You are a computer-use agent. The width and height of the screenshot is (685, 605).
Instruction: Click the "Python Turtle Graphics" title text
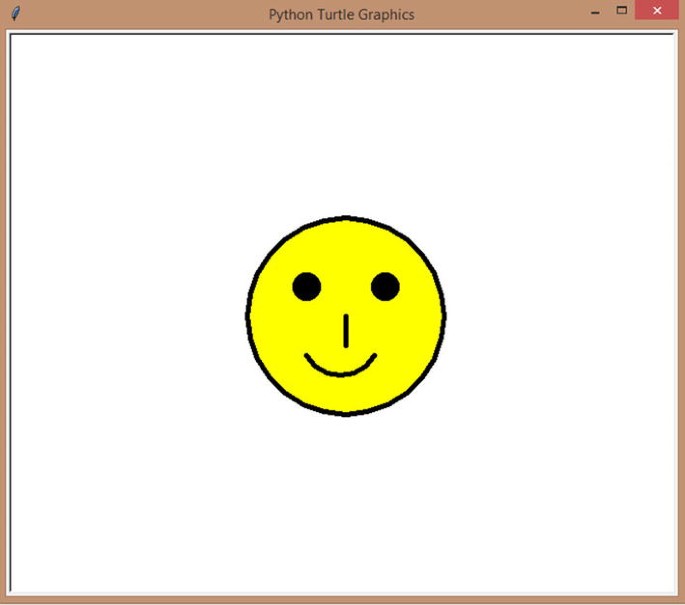tap(341, 14)
